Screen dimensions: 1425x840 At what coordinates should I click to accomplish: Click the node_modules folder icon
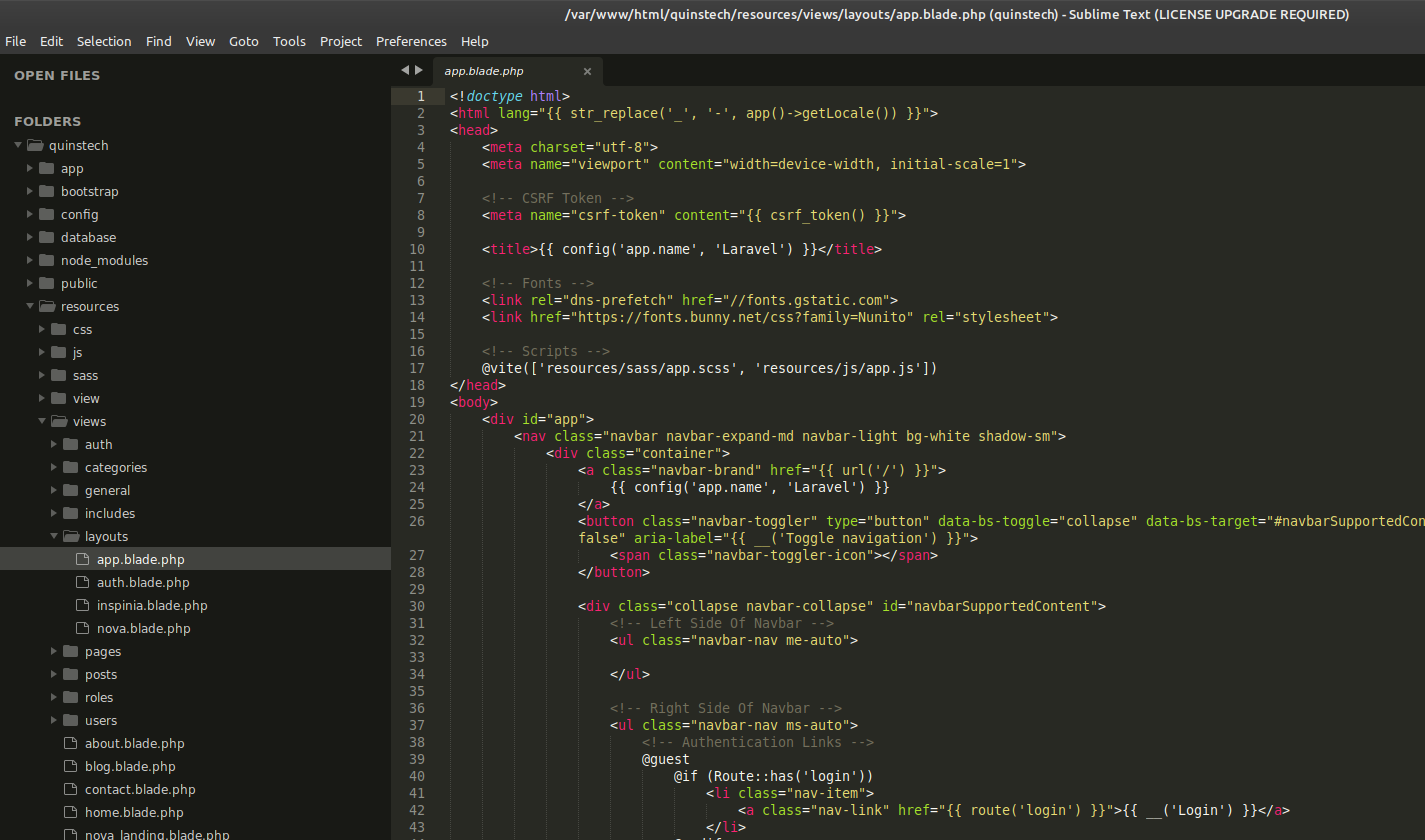click(x=46, y=260)
